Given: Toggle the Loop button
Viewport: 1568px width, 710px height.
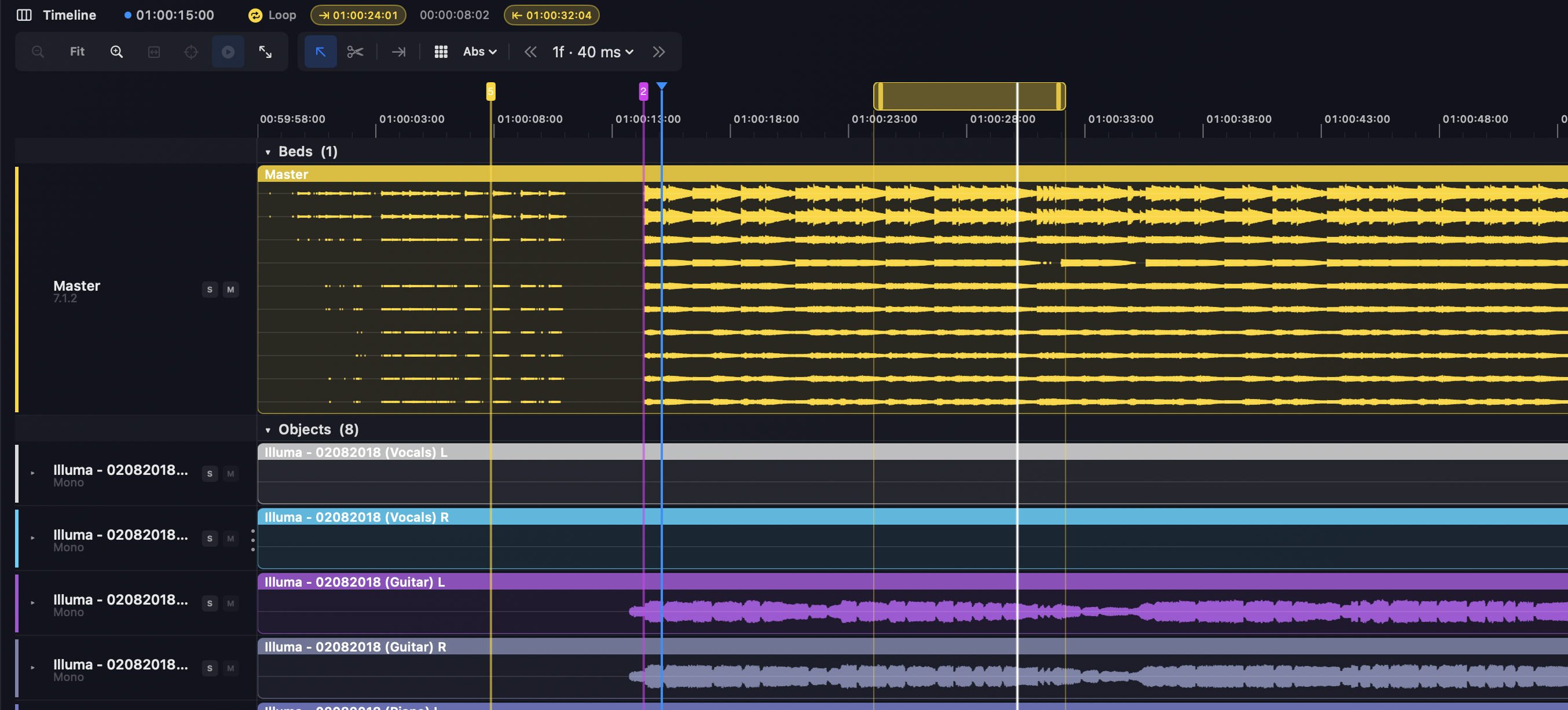Looking at the screenshot, I should click(x=272, y=15).
